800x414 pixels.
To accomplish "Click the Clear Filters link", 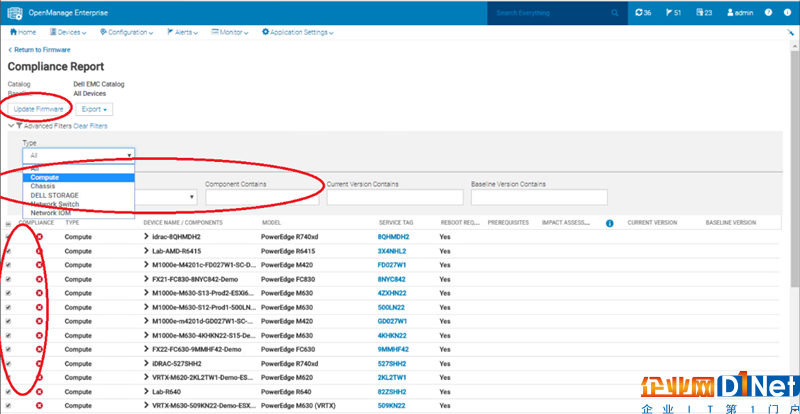I will coord(90,126).
